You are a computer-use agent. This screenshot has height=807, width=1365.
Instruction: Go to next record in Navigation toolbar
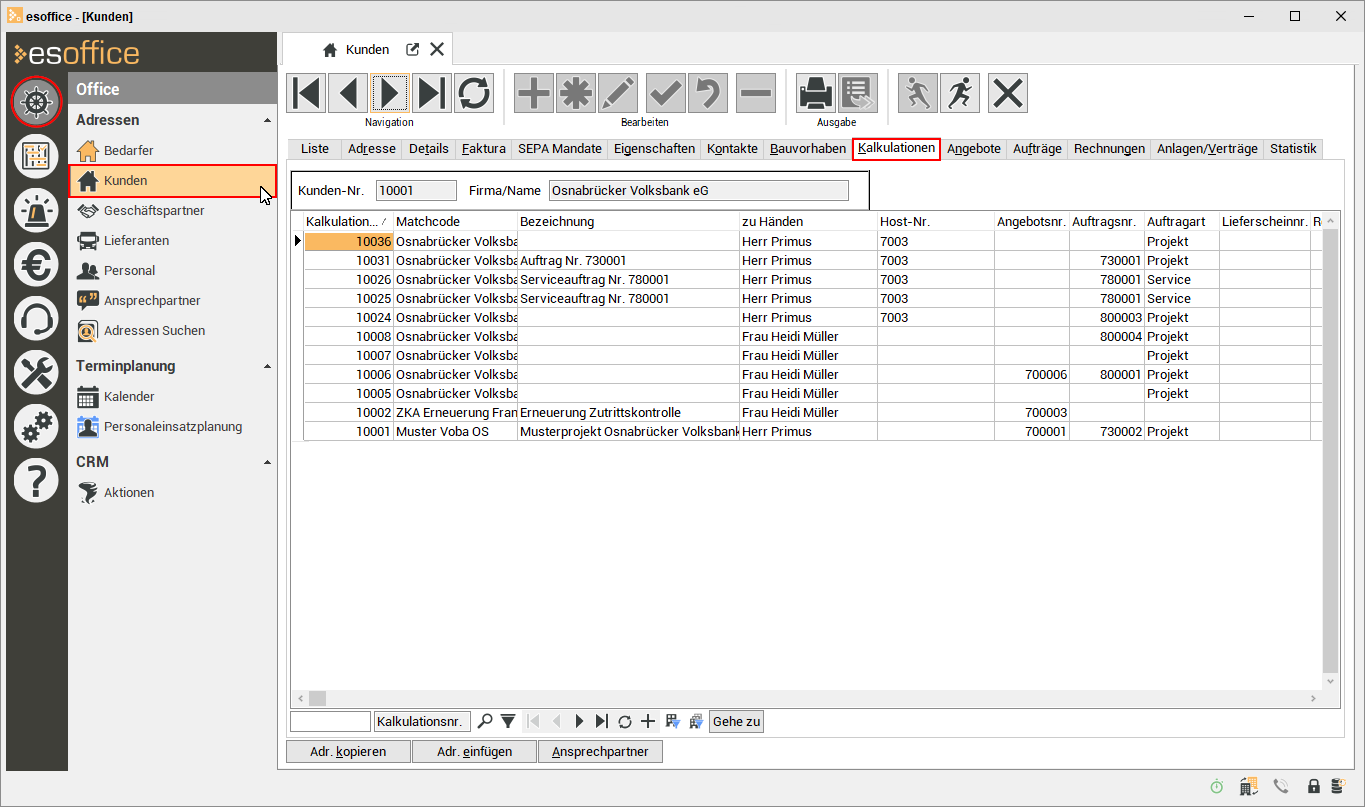(x=390, y=93)
